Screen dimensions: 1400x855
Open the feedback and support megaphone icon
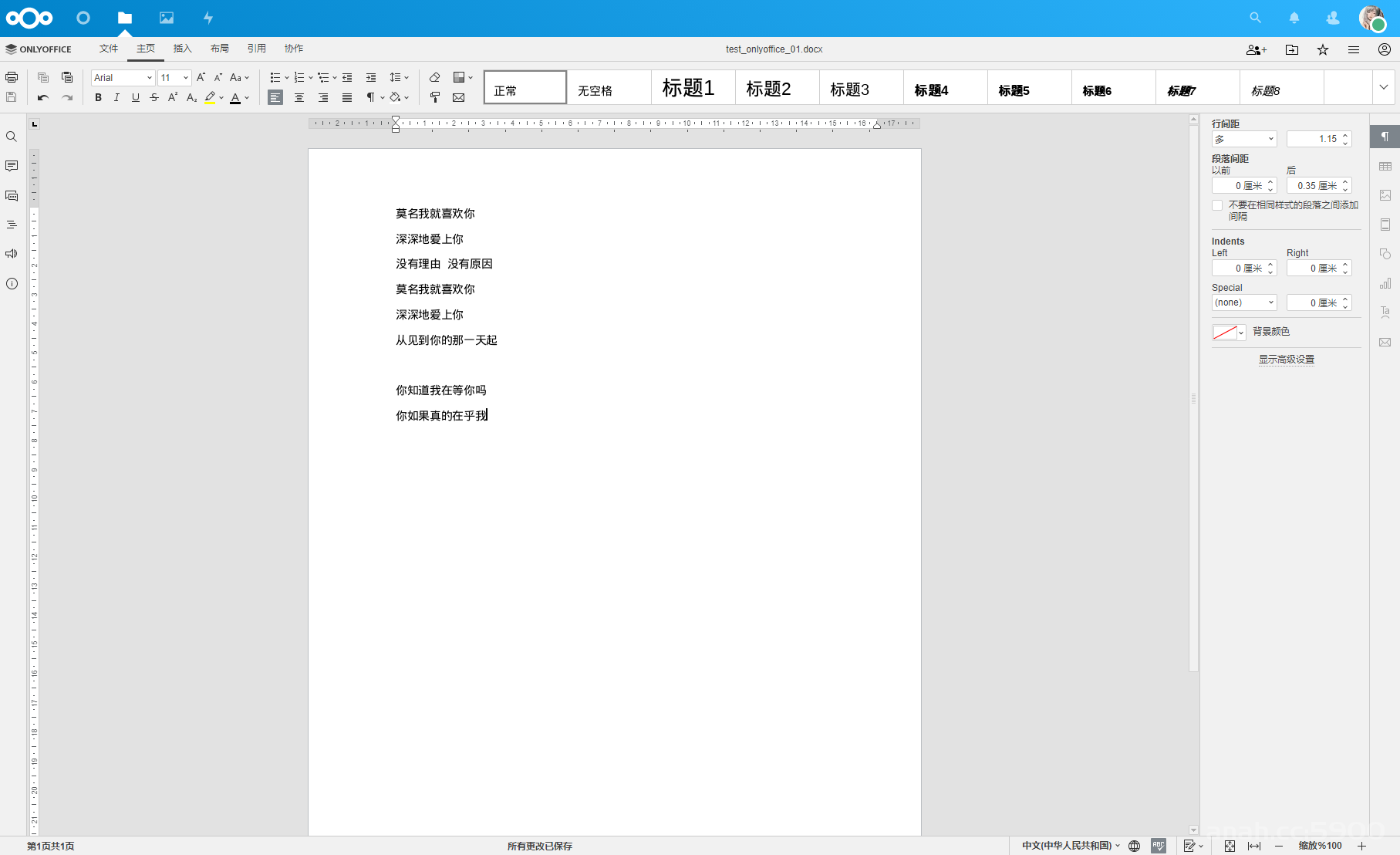click(12, 254)
